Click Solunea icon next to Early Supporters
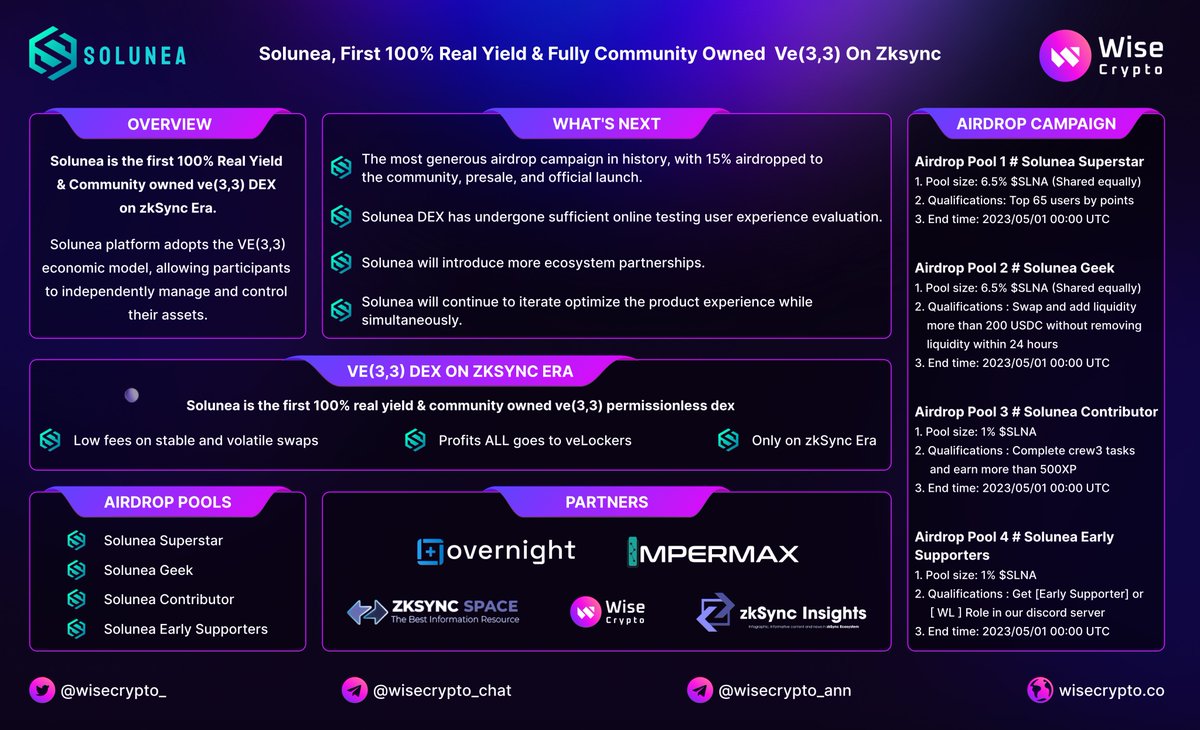This screenshot has width=1200, height=730. coord(76,629)
